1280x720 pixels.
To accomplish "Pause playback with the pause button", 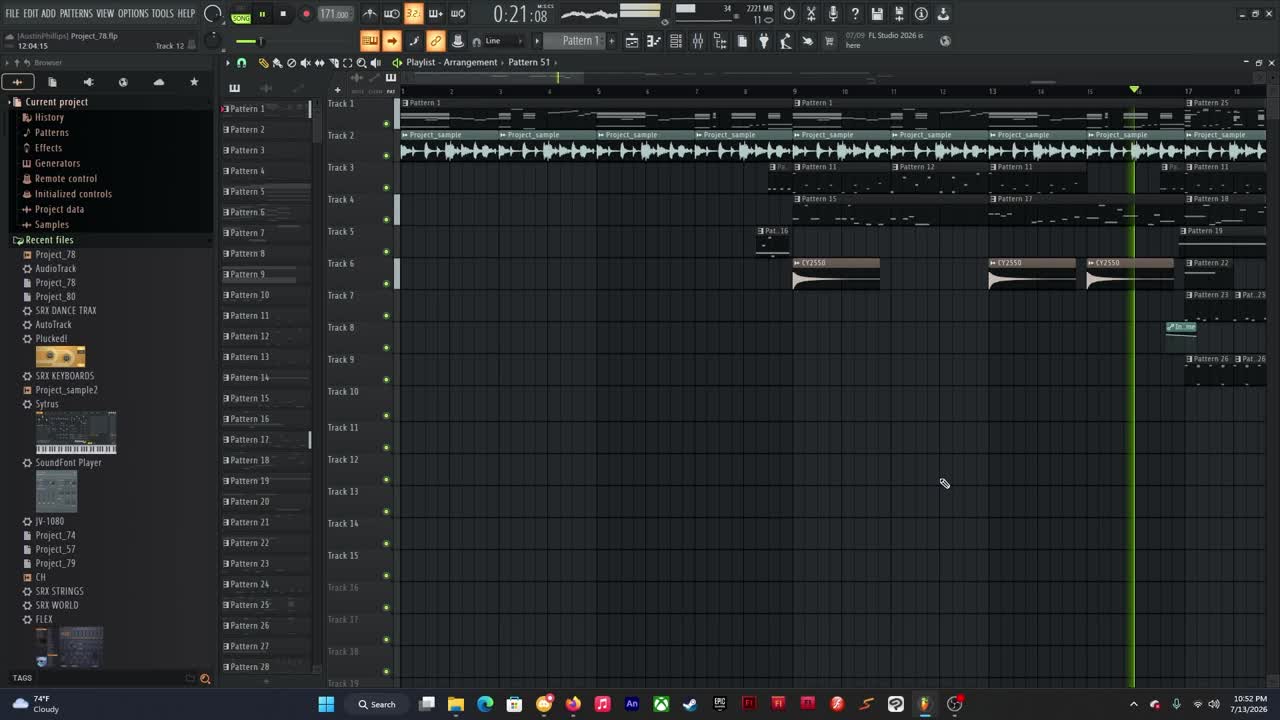I will 262,14.
